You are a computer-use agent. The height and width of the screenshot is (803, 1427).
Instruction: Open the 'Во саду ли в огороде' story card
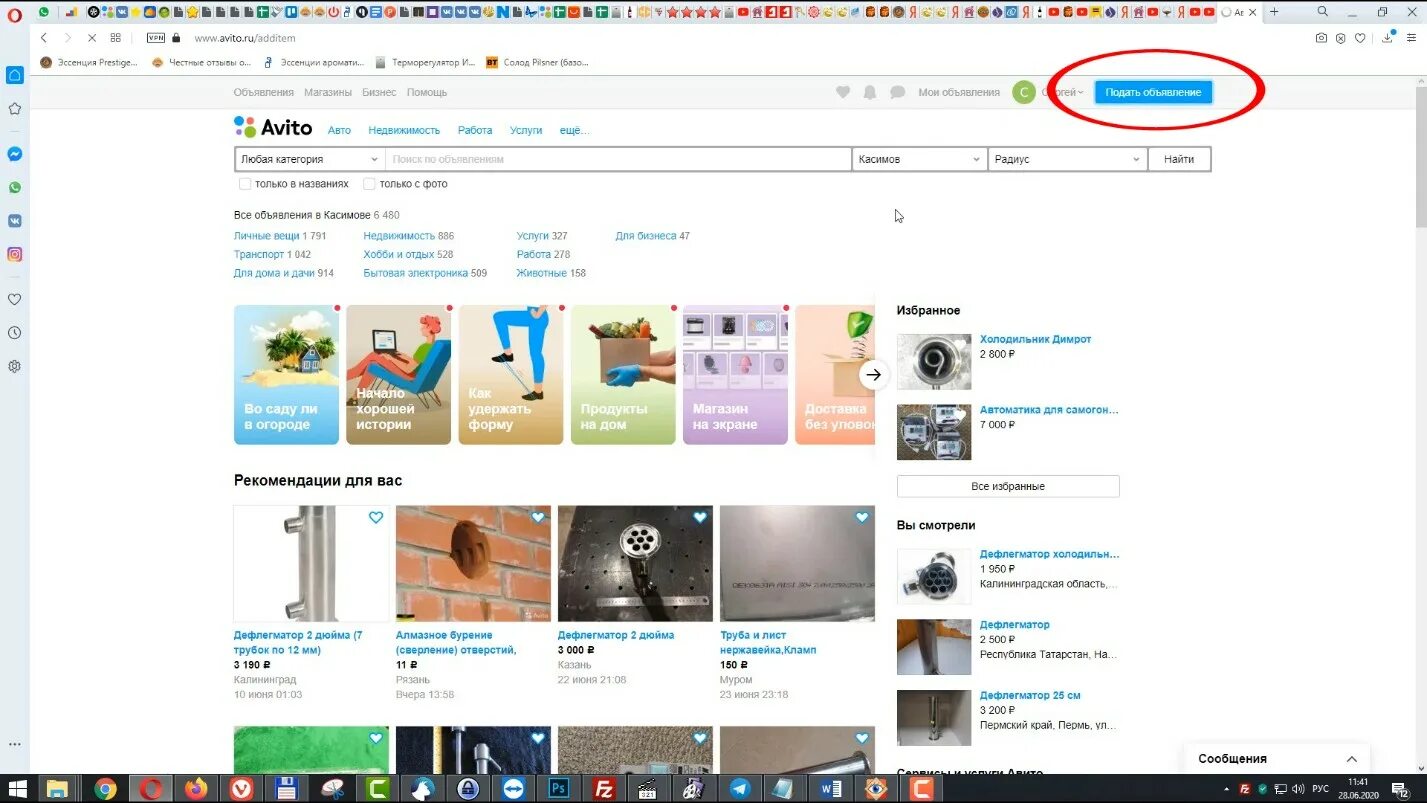(x=286, y=374)
